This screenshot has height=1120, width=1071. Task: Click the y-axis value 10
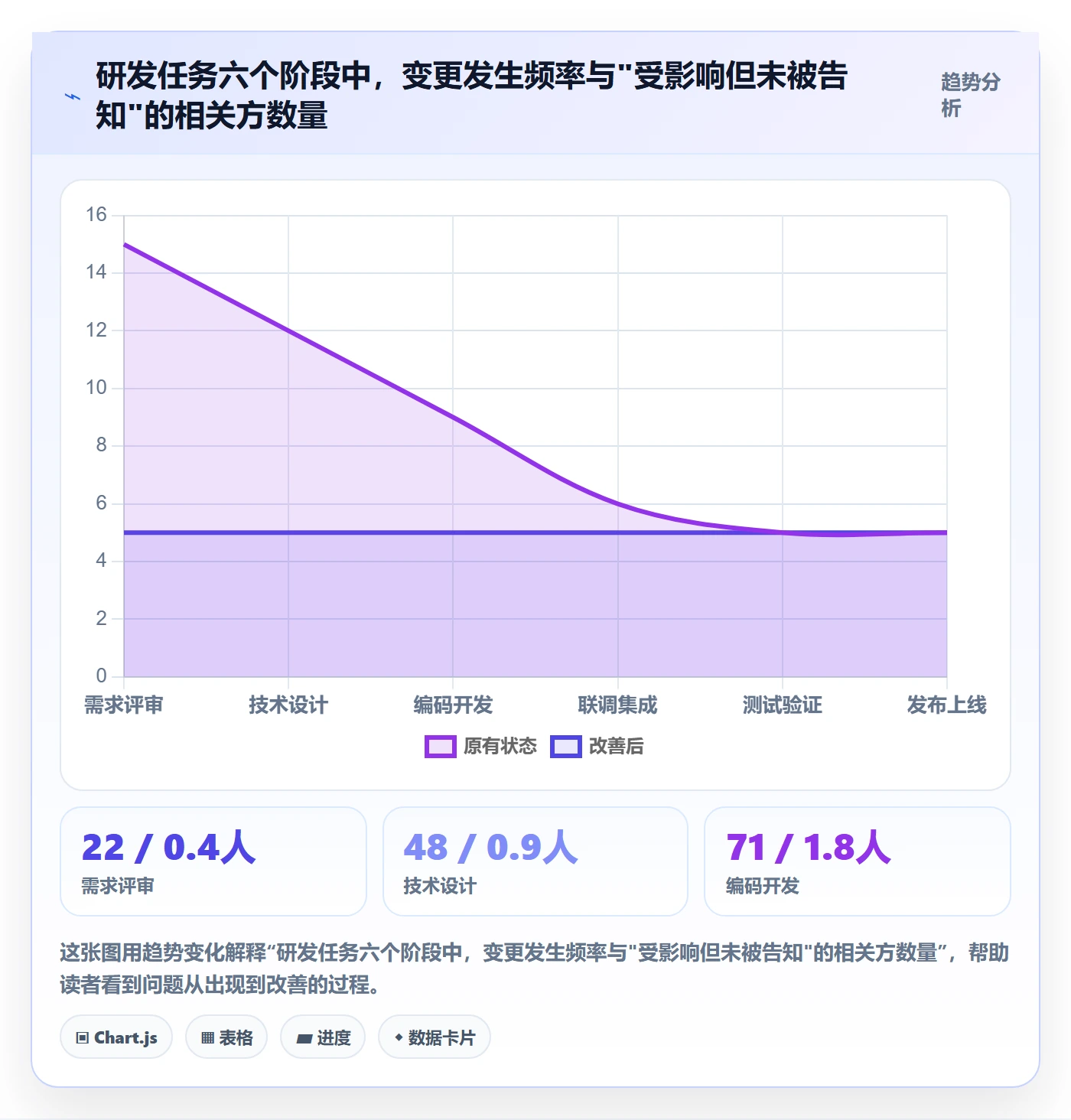tap(96, 388)
